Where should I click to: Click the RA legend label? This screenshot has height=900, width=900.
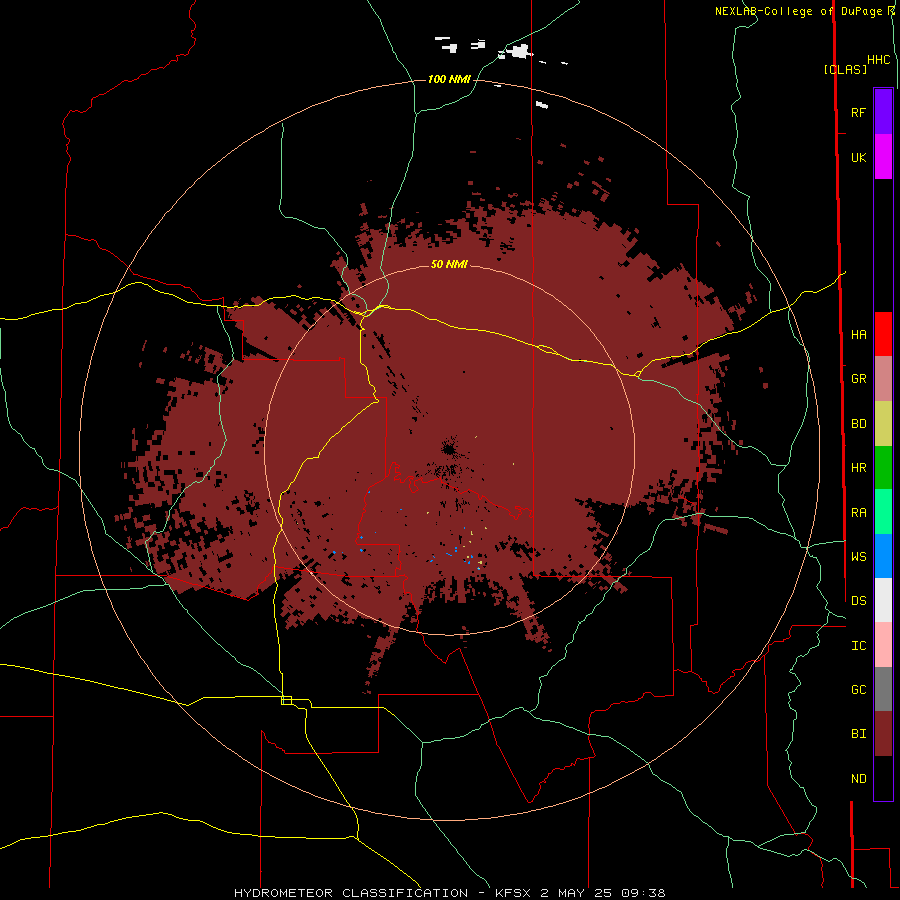coord(858,513)
